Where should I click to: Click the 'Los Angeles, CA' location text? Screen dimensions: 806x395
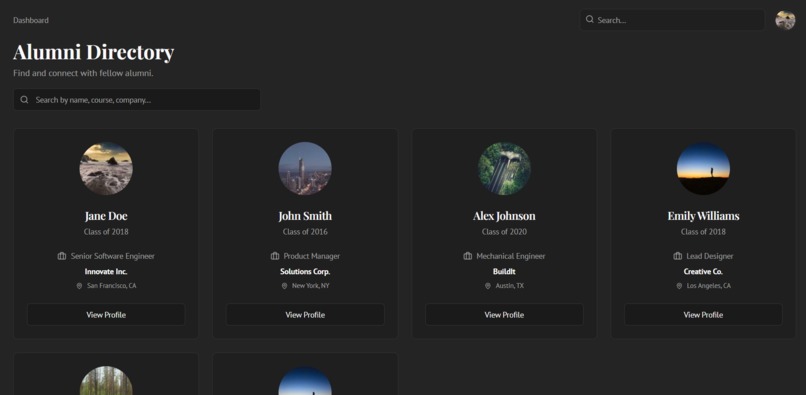coord(708,286)
